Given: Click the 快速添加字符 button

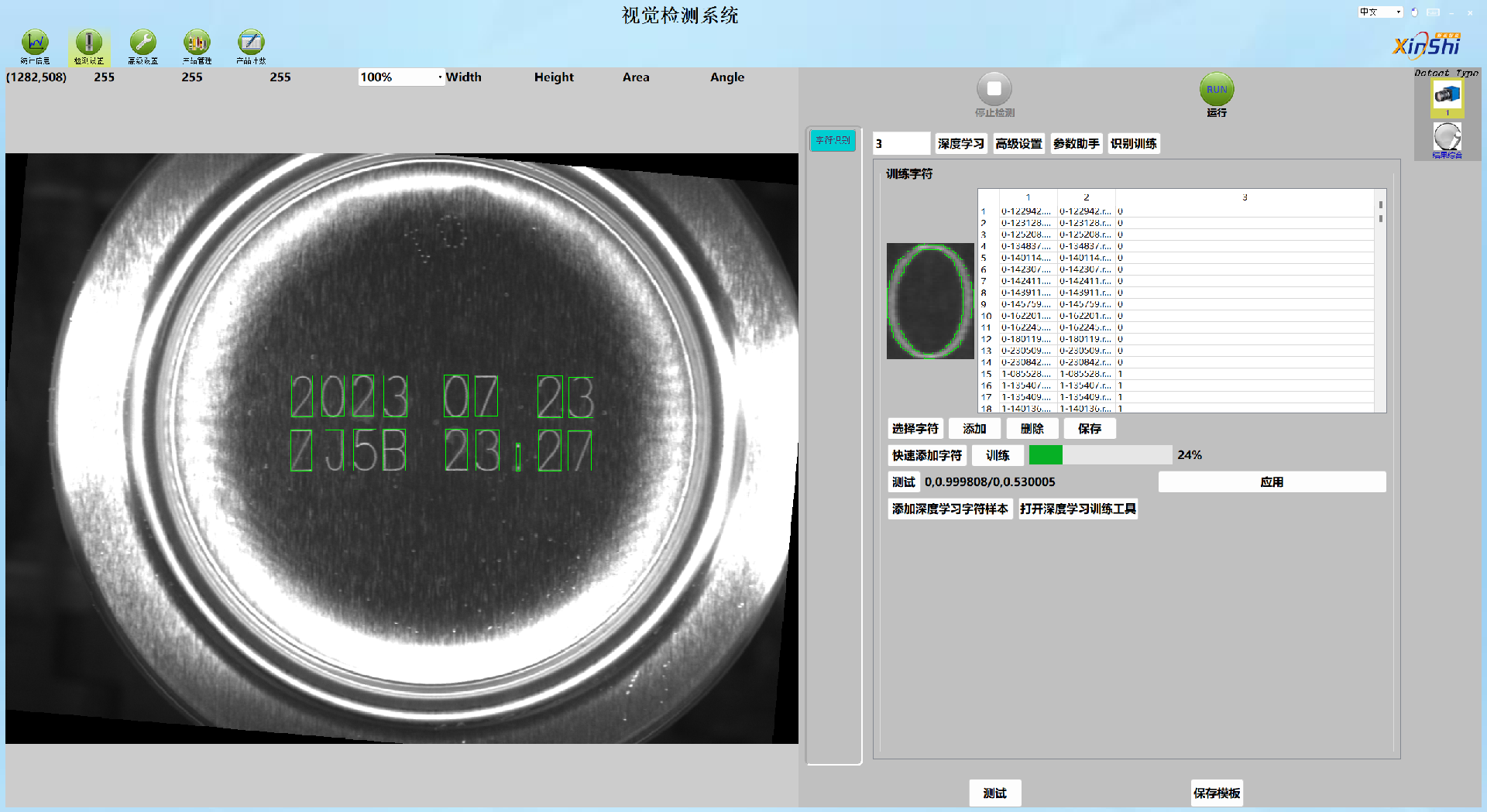Looking at the screenshot, I should 927,455.
